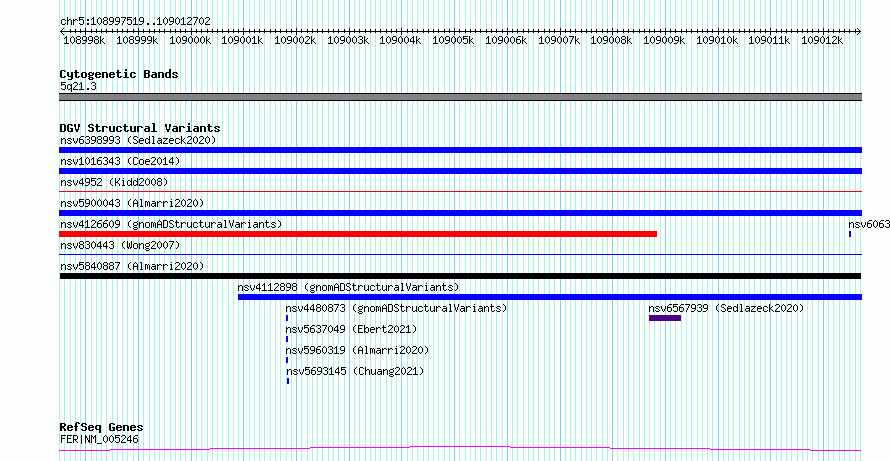Click the 109003k ruler tick label
890x461 pixels.
348,40
